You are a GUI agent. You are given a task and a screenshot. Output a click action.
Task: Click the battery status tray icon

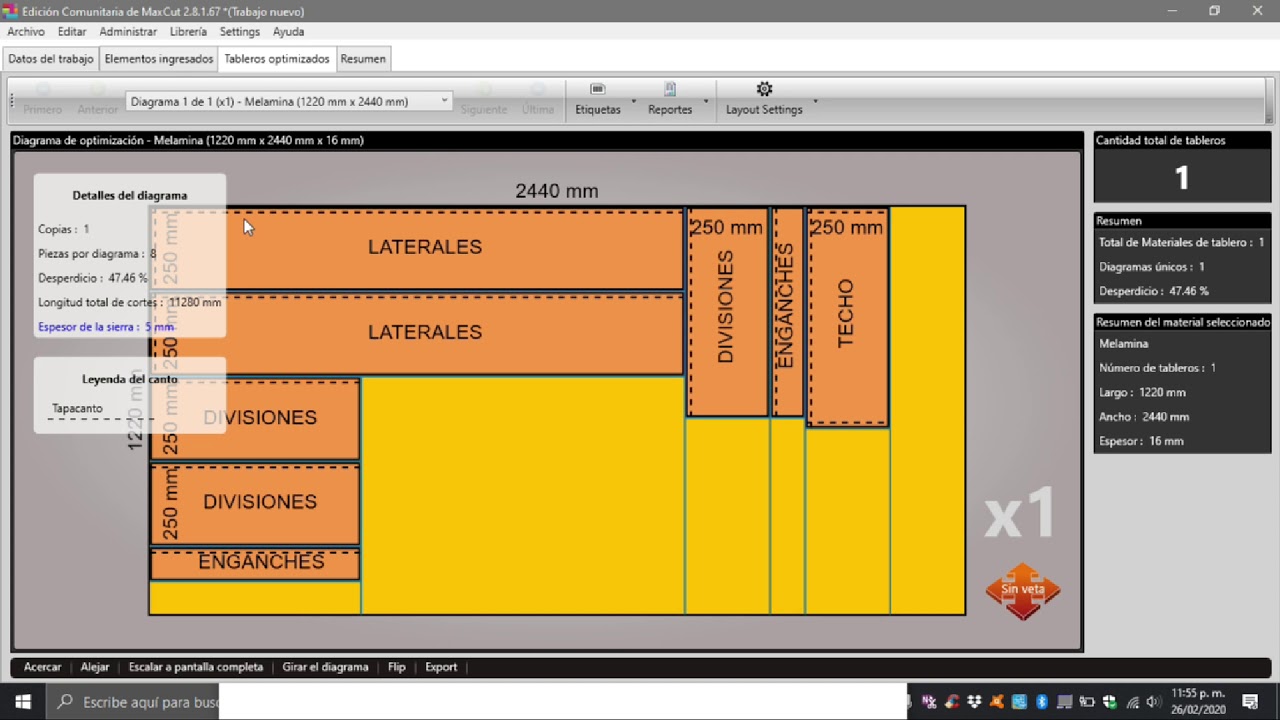click(x=1086, y=702)
